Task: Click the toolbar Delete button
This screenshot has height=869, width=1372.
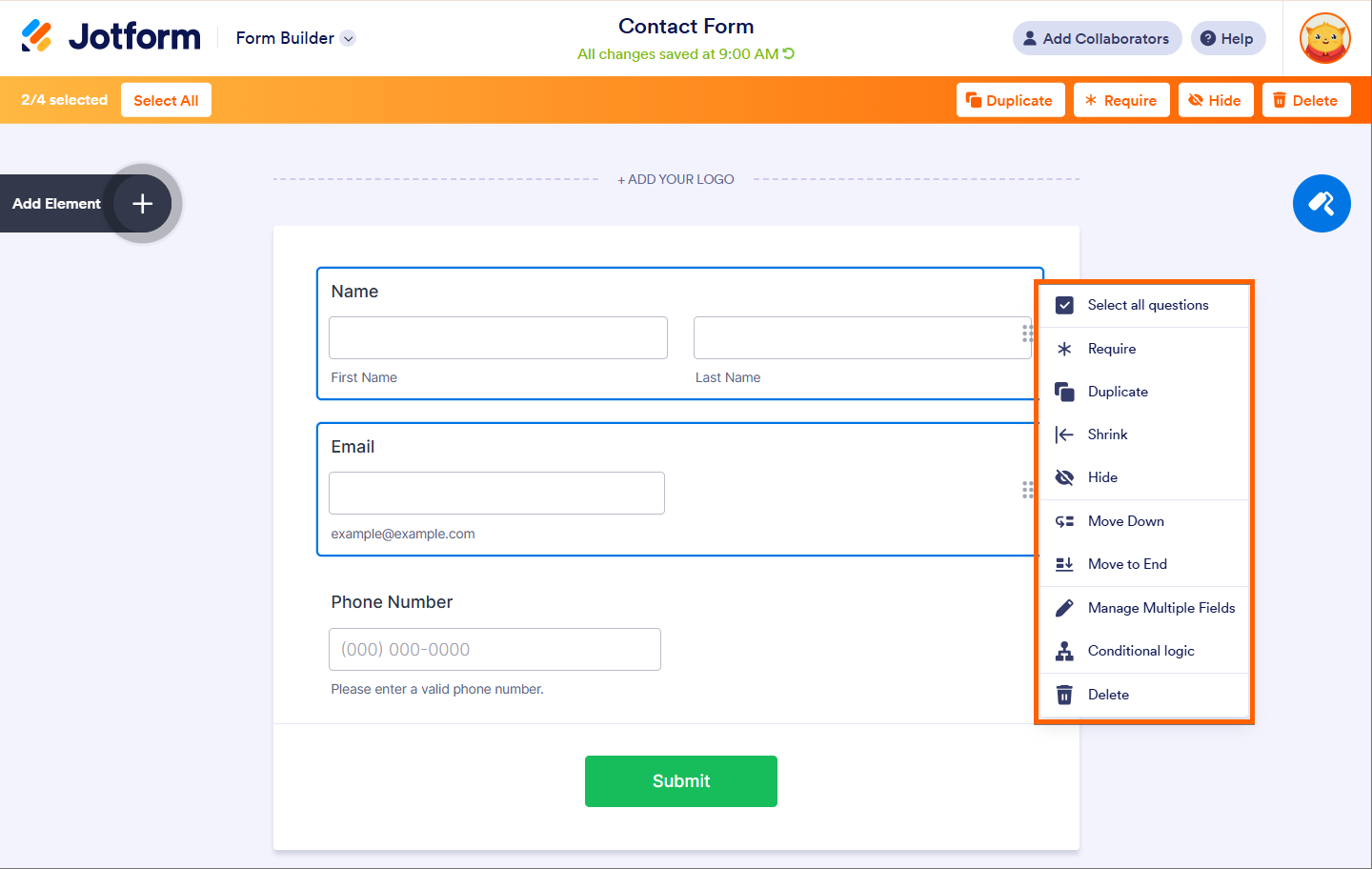Action: pos(1305,100)
